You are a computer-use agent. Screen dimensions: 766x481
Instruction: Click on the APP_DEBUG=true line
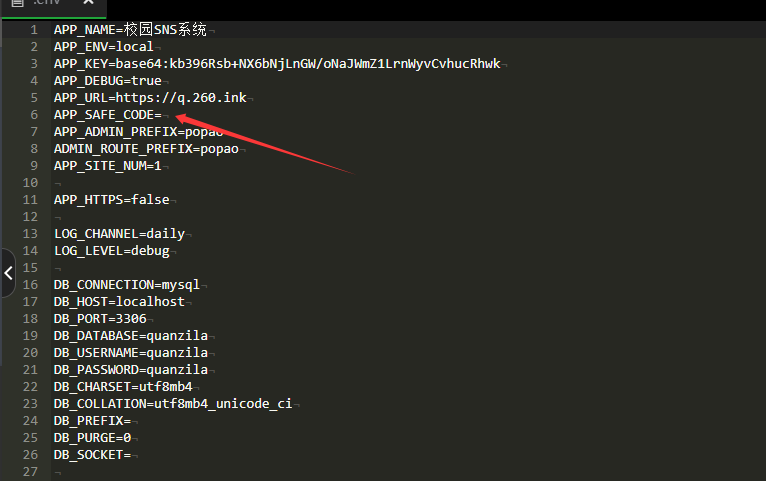click(x=107, y=81)
